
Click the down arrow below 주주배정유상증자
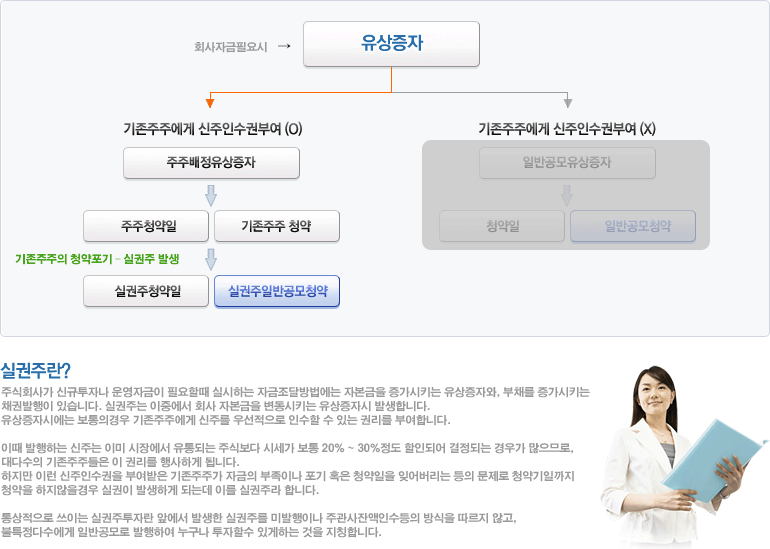(x=211, y=194)
